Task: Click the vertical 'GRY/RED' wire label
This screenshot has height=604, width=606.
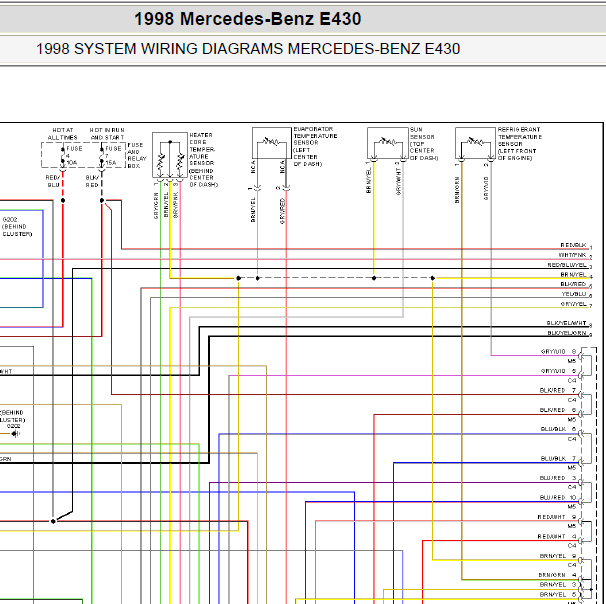Action: coord(282,211)
